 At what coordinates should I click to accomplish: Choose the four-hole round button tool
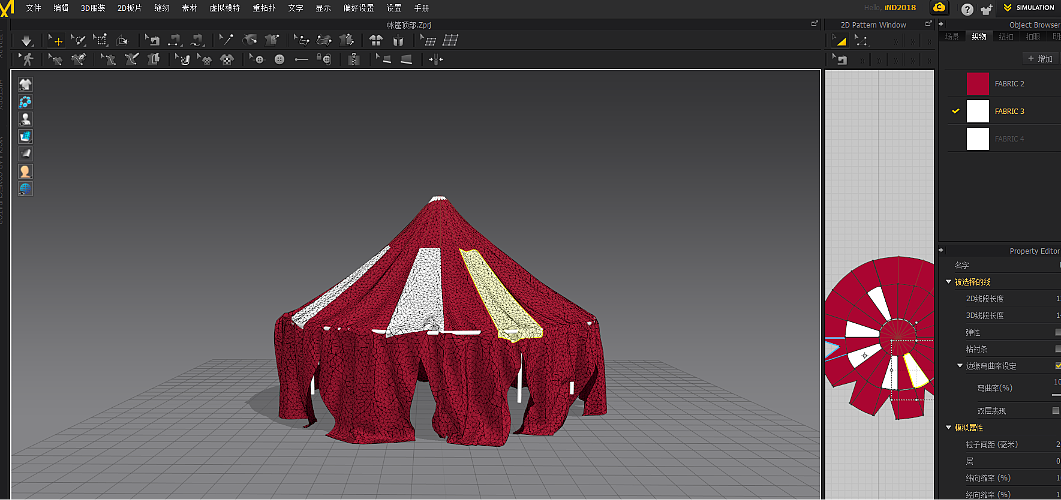(279, 60)
